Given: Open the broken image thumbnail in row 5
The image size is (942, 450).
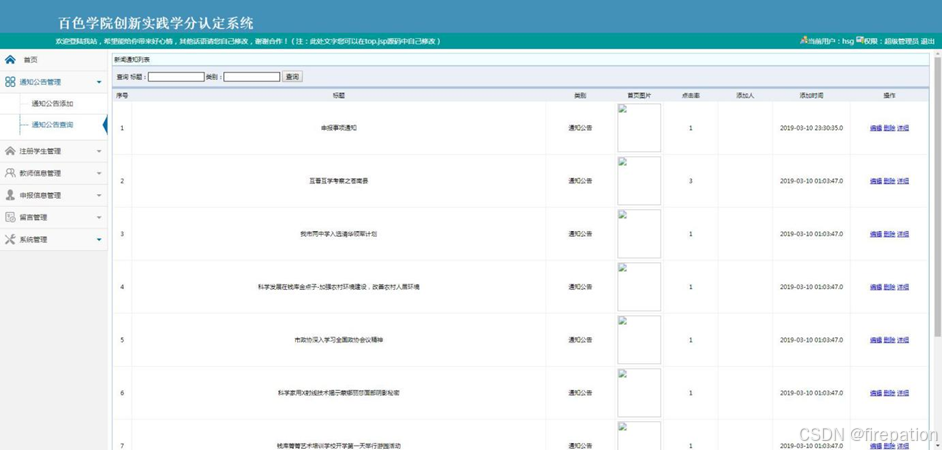Looking at the screenshot, I should coord(639,340).
